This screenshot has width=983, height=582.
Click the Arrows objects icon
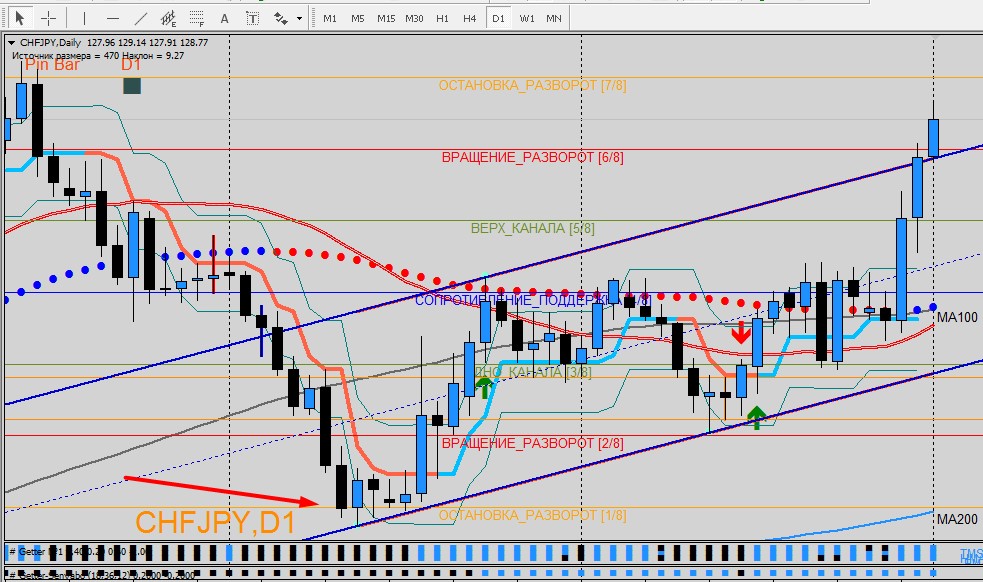point(281,18)
